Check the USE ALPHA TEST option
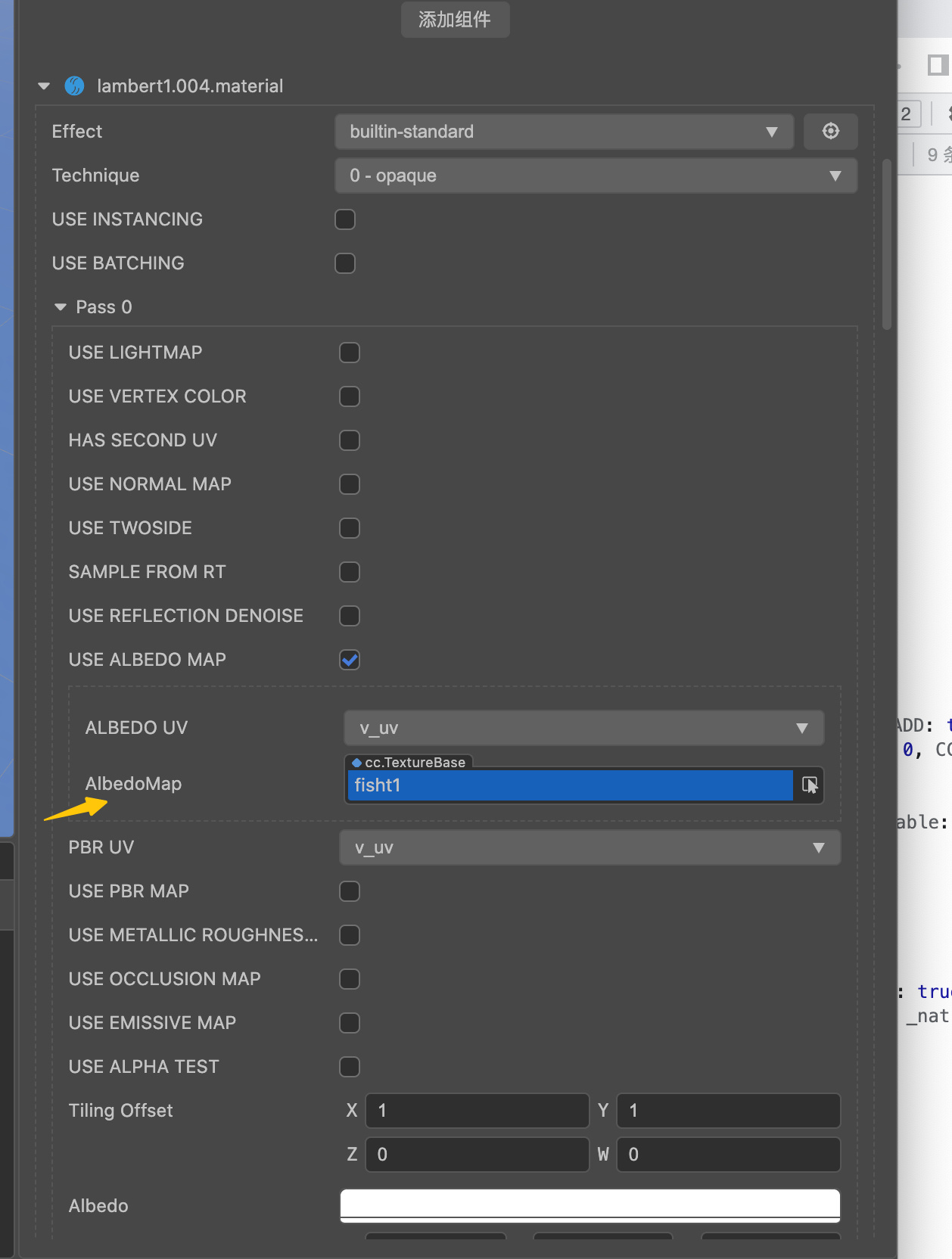Screen dimensions: 952x1259 point(350,1067)
